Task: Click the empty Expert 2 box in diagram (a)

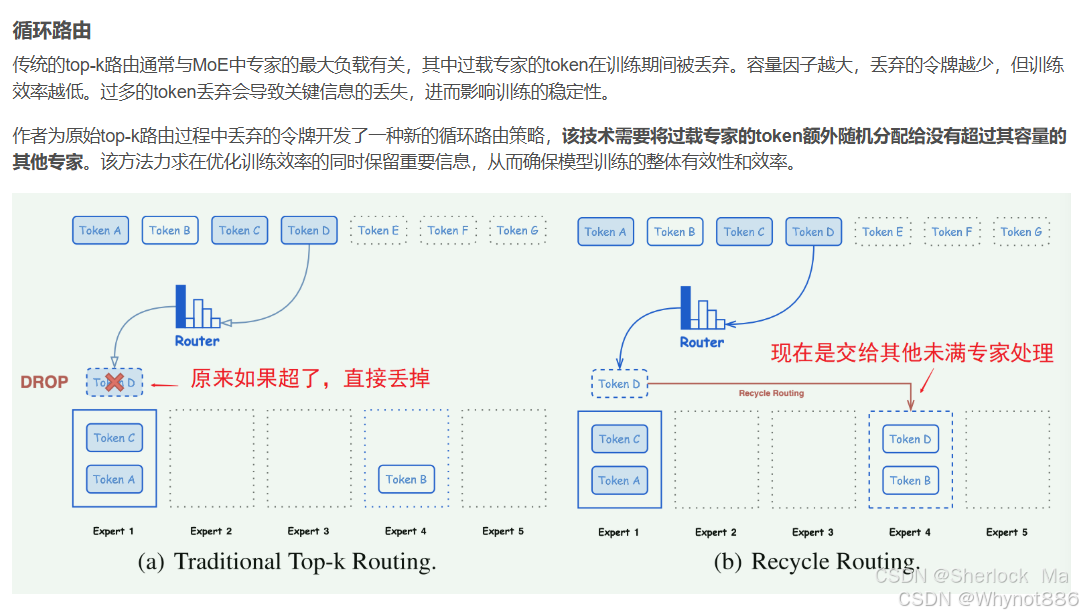Action: [212, 459]
